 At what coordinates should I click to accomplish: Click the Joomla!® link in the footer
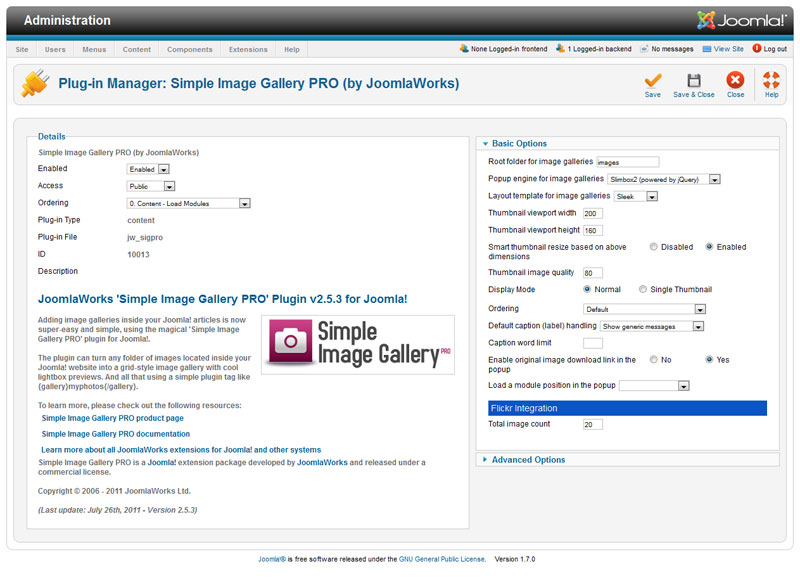click(272, 559)
